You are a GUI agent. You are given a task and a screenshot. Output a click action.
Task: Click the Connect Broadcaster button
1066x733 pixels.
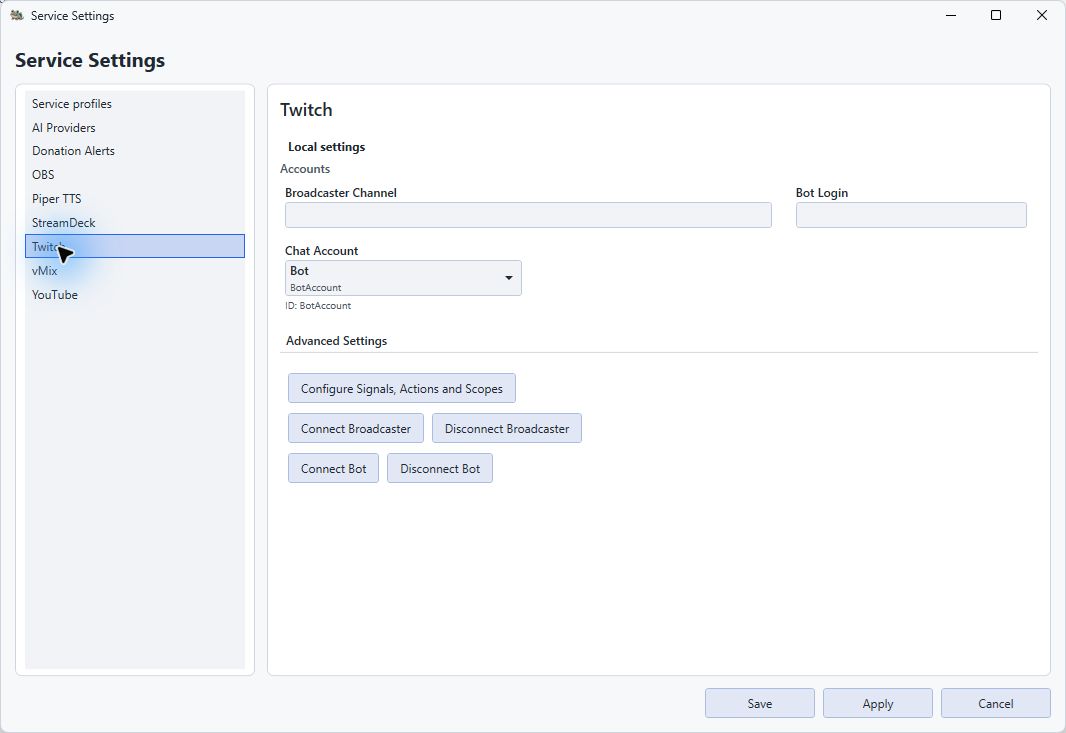(356, 428)
